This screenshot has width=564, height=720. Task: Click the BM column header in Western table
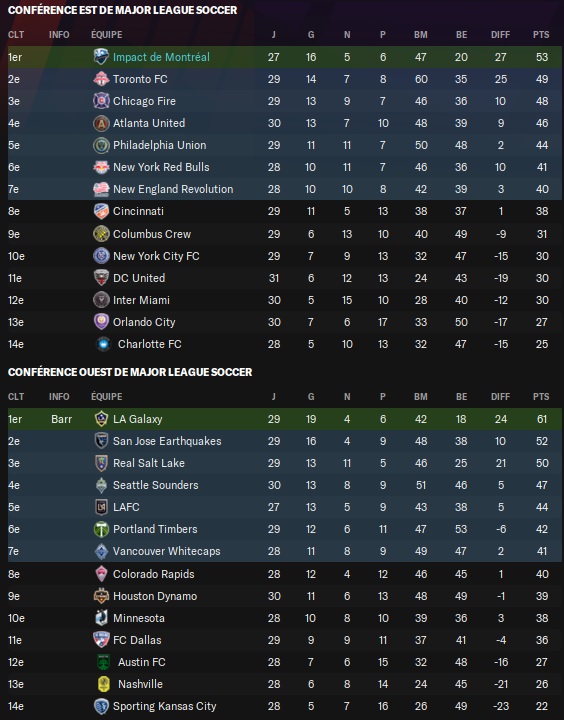coord(420,396)
